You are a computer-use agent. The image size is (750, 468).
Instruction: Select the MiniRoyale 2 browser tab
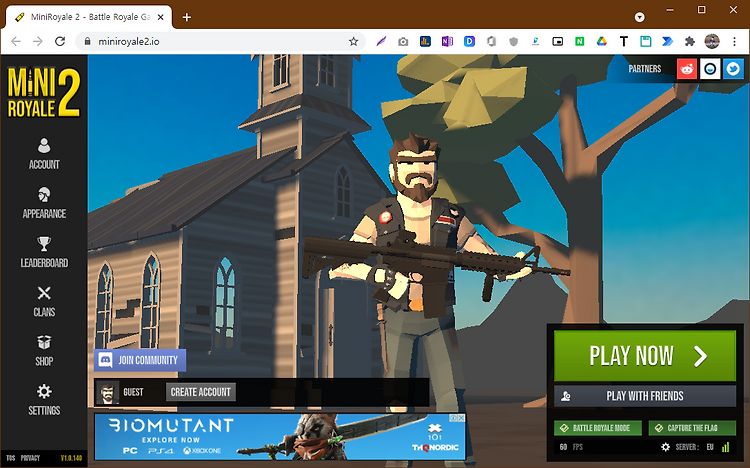point(89,17)
